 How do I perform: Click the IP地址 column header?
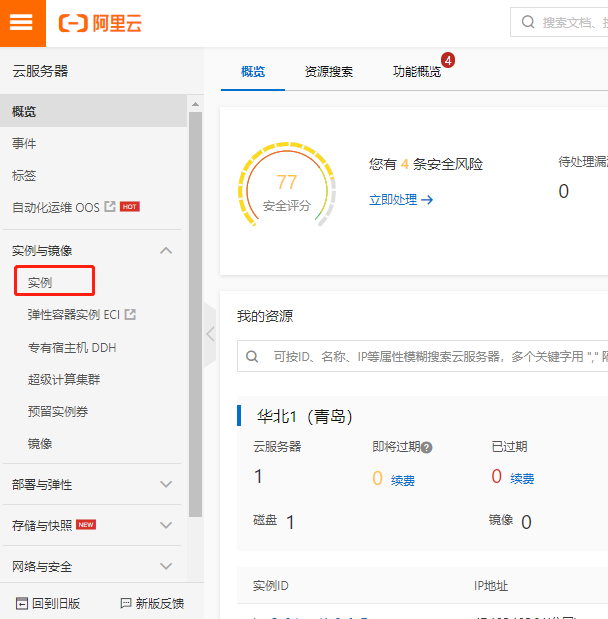point(491,586)
